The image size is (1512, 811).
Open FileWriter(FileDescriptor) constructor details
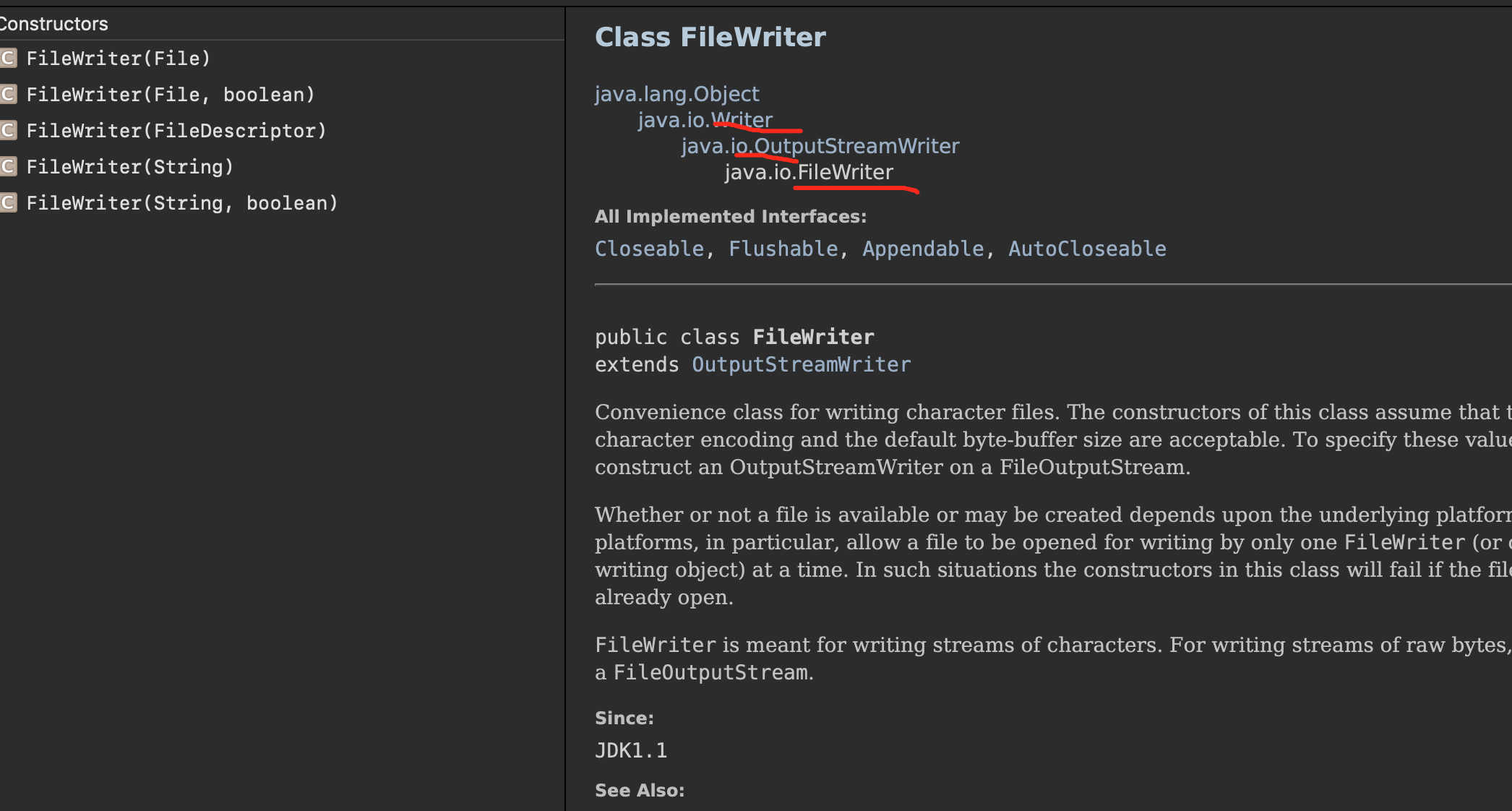[176, 131]
